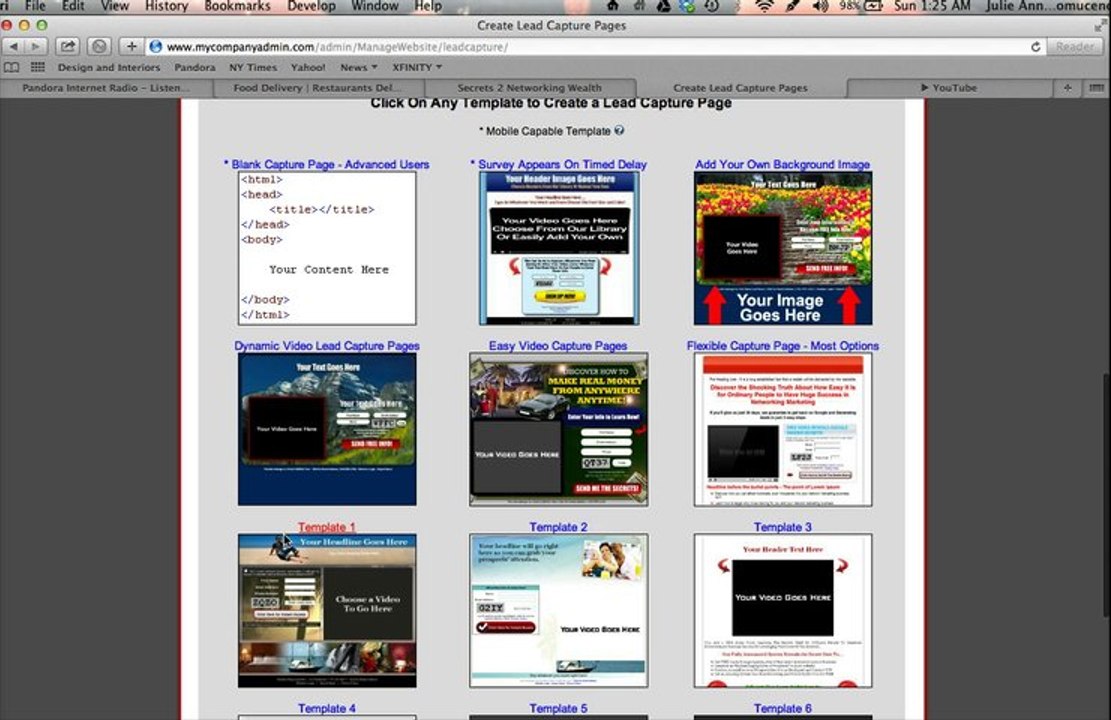The width and height of the screenshot is (1111, 720).
Task: Click the Julie Ann user name in menu bar
Action: point(1047,6)
